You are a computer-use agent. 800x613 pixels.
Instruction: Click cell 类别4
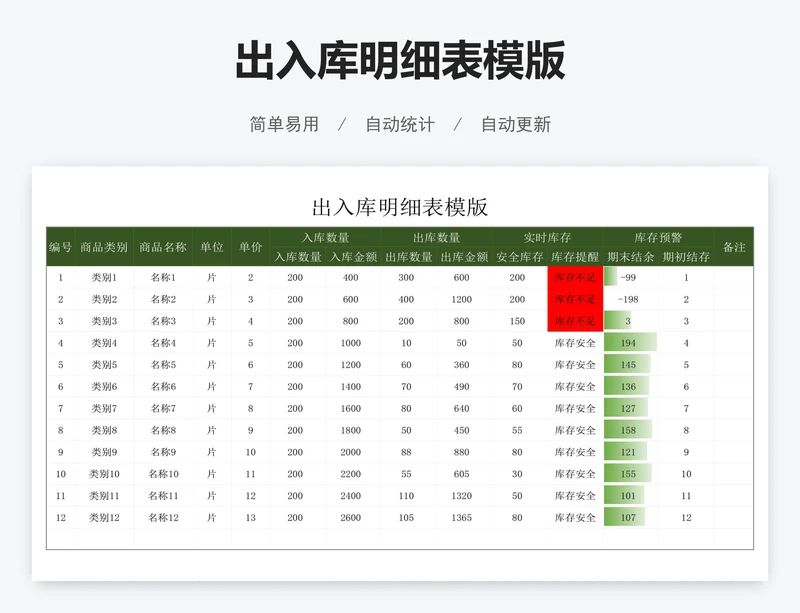click(x=104, y=343)
